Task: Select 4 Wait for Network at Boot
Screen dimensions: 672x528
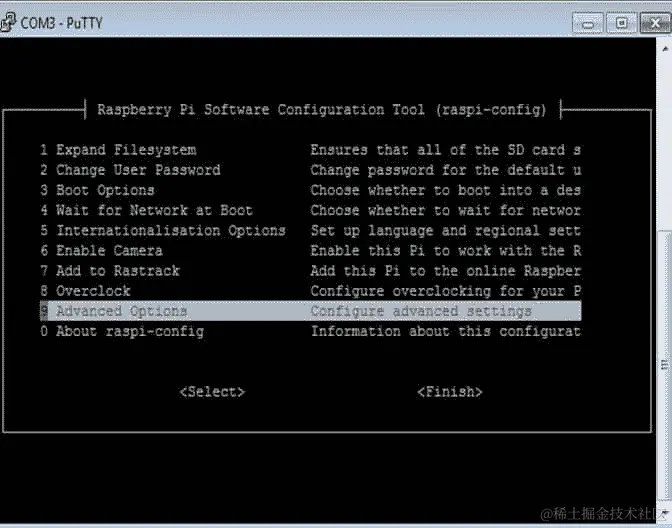Action: tap(146, 210)
